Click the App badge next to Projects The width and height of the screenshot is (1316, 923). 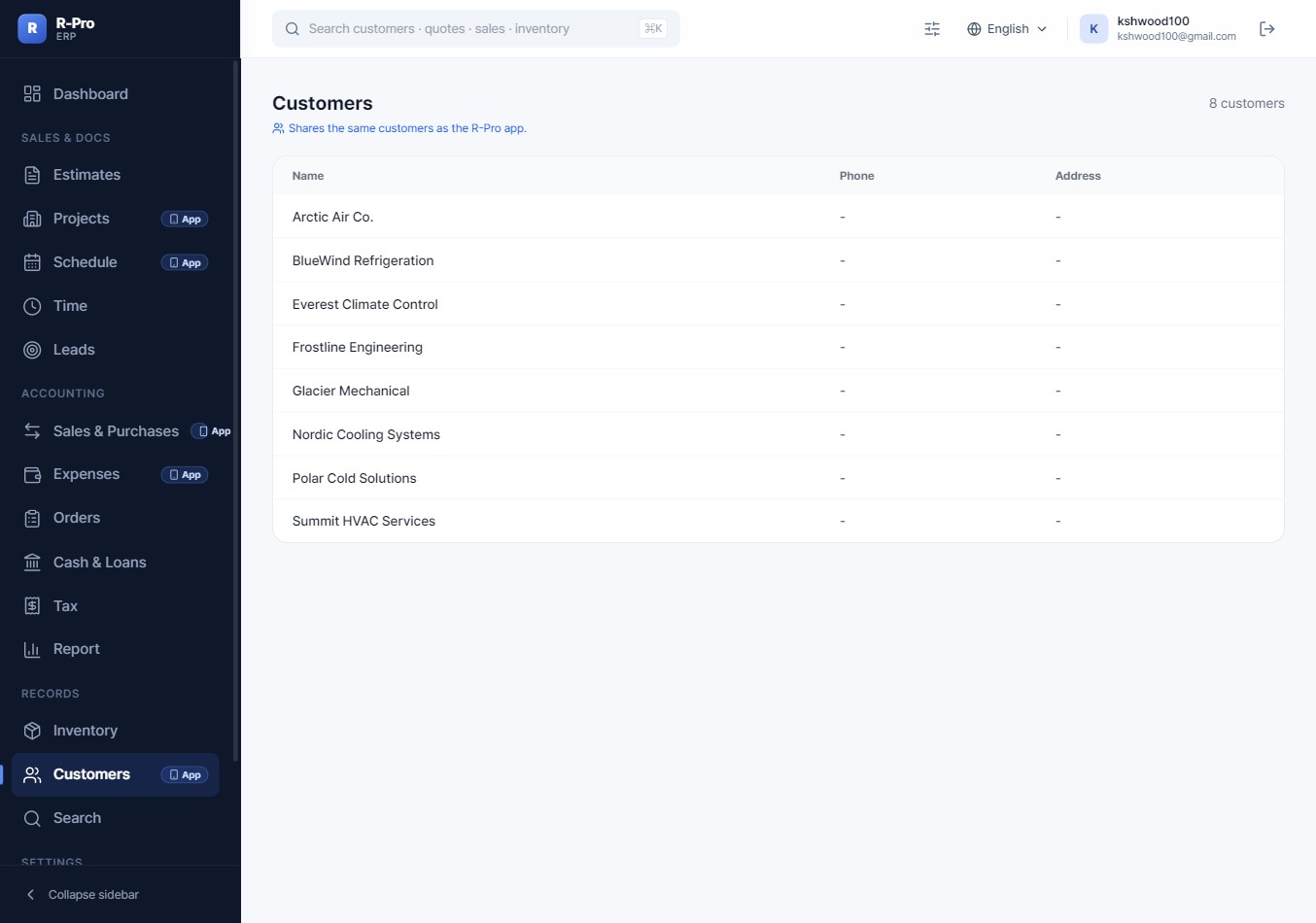(x=185, y=220)
